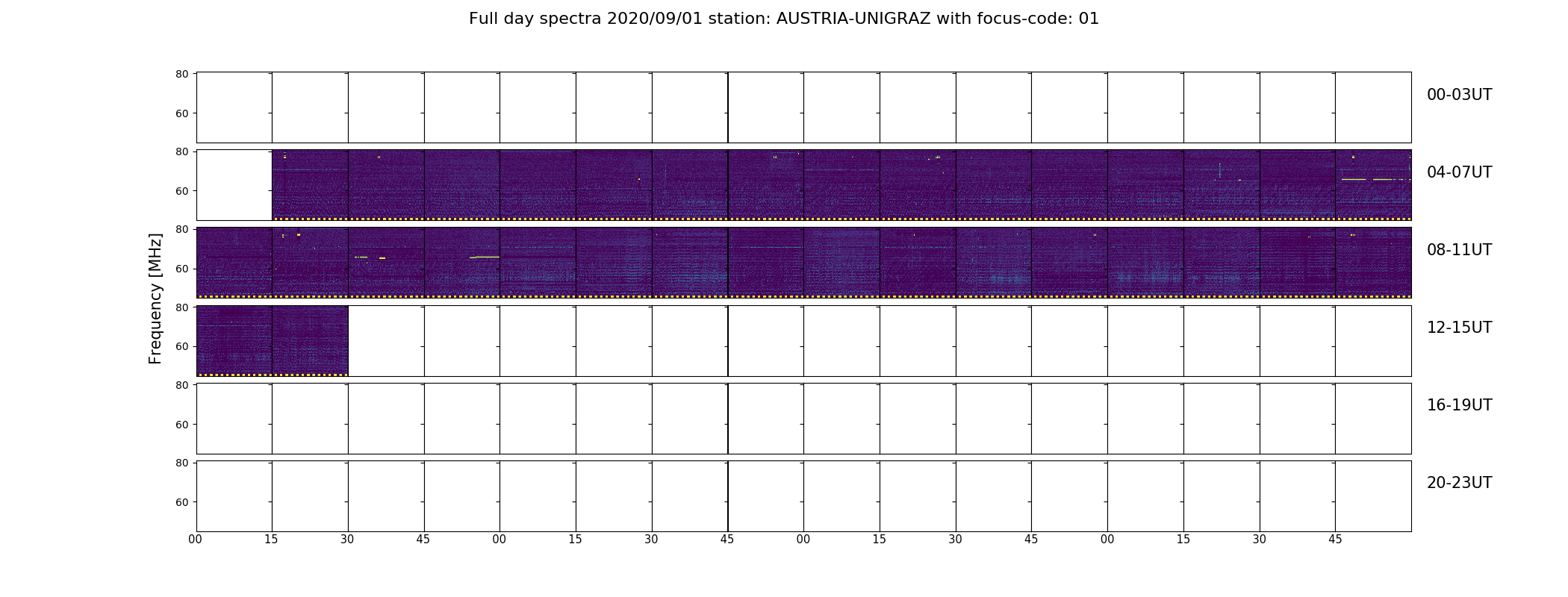Select the "12-15UT" row label
Viewport: 1568px width, 597px height.
1459,328
